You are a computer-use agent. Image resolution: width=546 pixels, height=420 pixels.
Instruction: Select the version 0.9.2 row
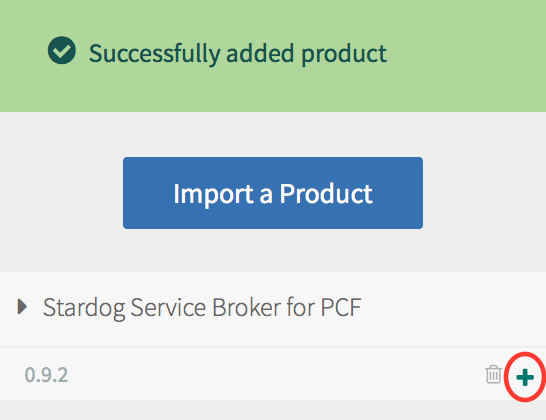click(273, 374)
